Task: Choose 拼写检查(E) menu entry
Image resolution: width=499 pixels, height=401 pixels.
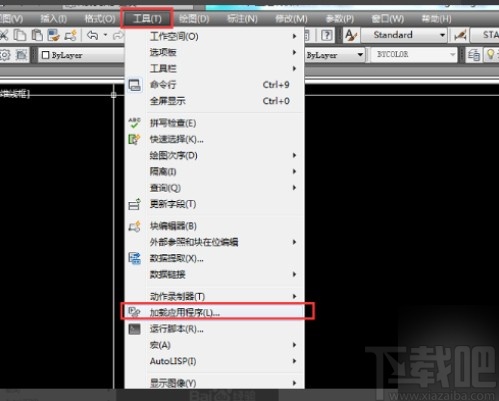Action: pos(214,123)
